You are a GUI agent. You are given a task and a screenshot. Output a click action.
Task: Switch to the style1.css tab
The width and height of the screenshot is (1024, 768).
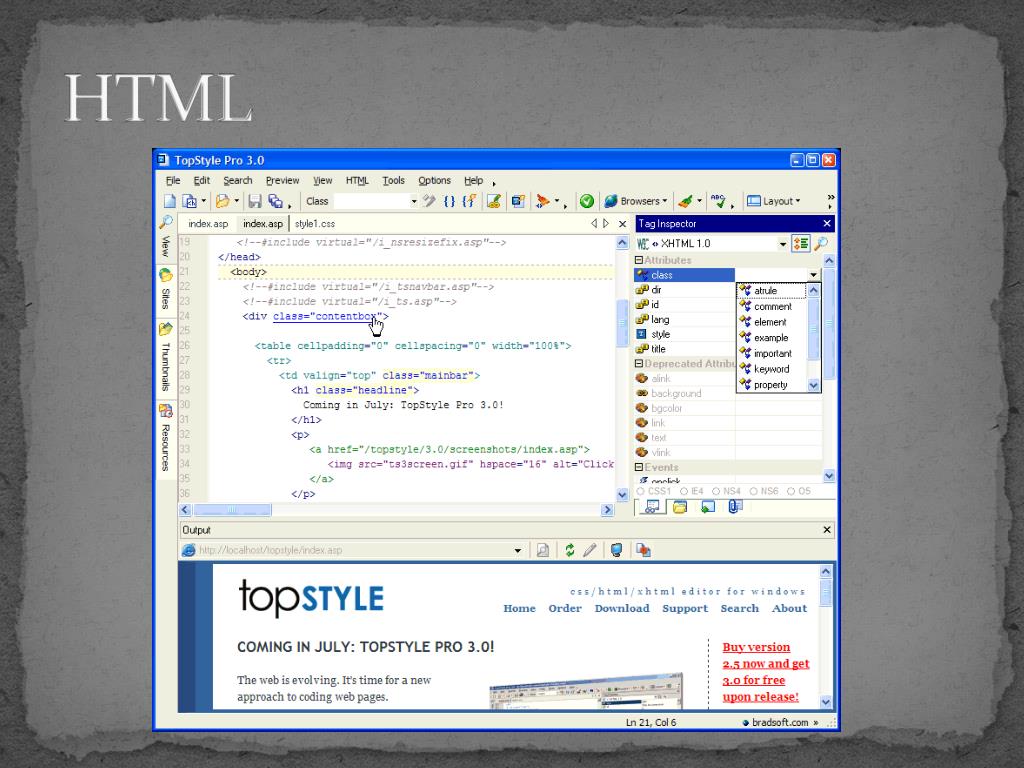point(315,223)
